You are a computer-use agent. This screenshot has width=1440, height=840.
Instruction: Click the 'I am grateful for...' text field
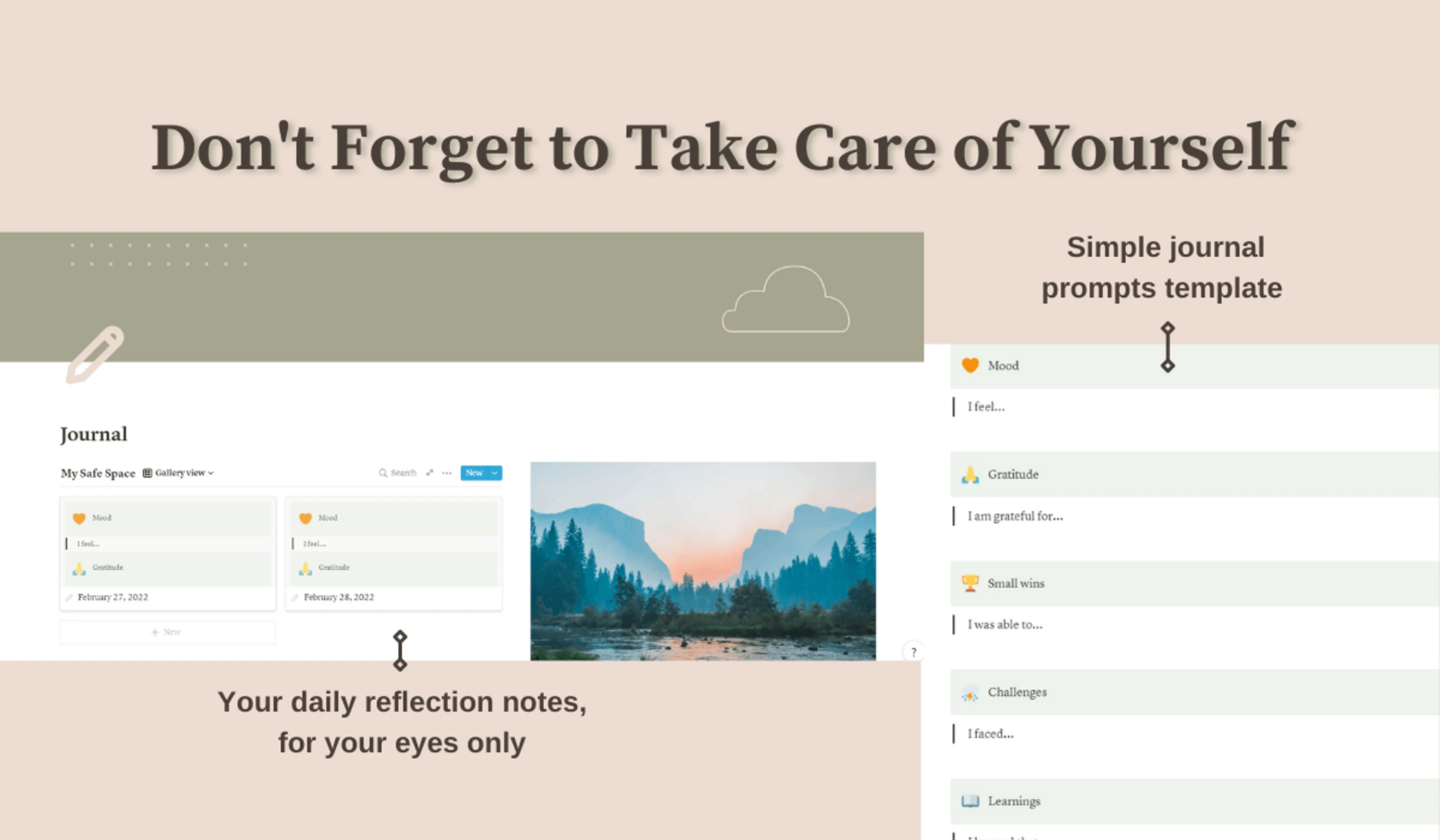(x=1015, y=516)
